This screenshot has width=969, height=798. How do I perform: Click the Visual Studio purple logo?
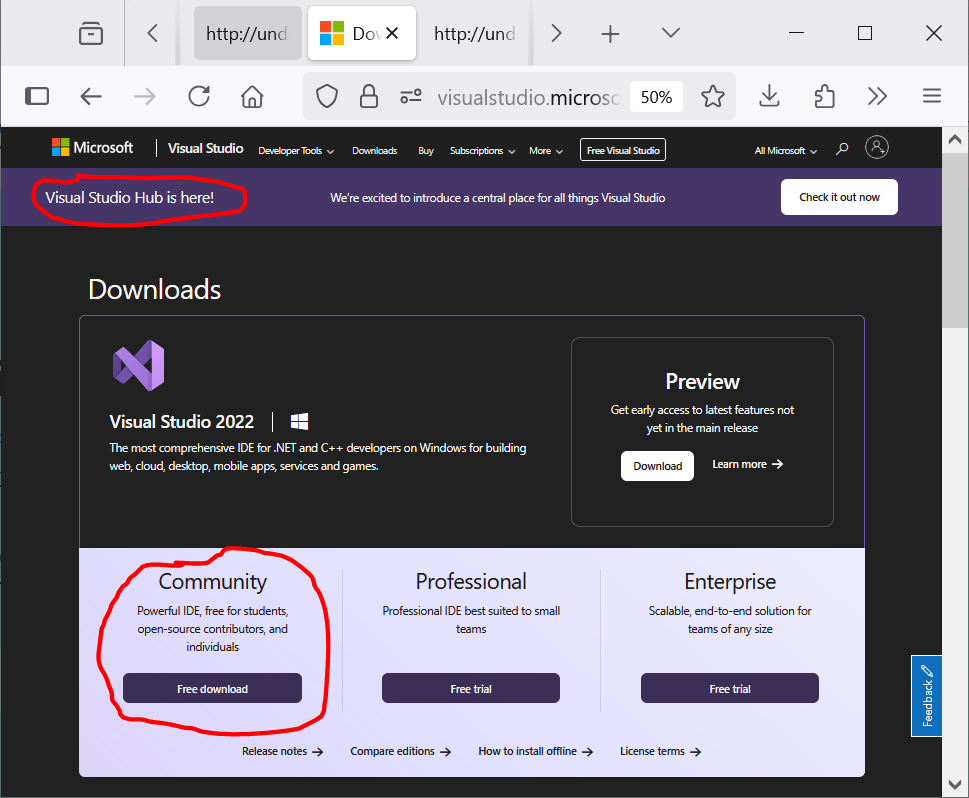(x=138, y=365)
